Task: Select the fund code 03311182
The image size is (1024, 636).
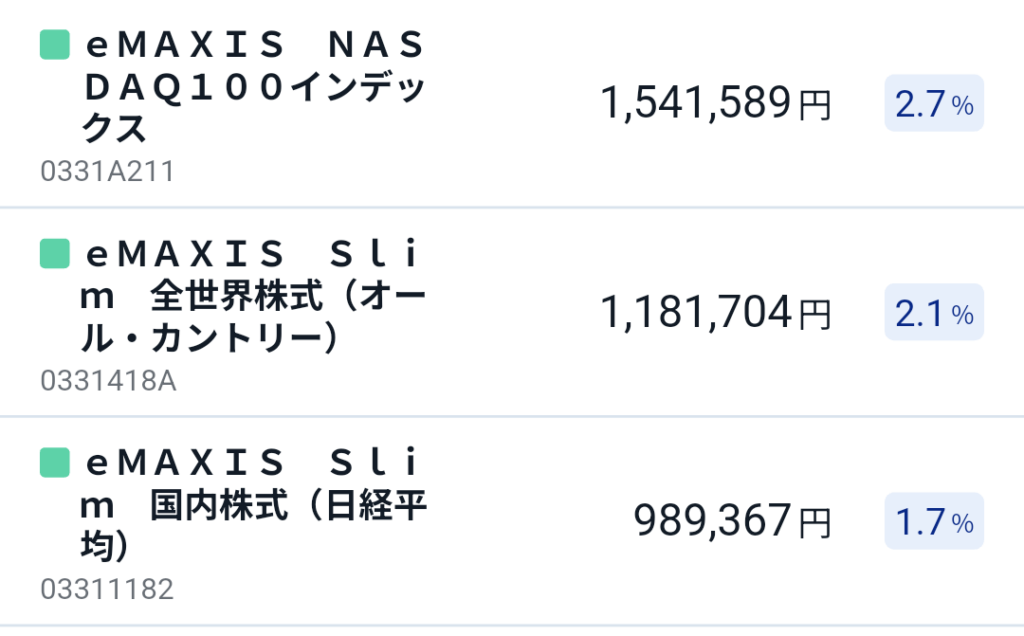Action: pyautogui.click(x=107, y=589)
